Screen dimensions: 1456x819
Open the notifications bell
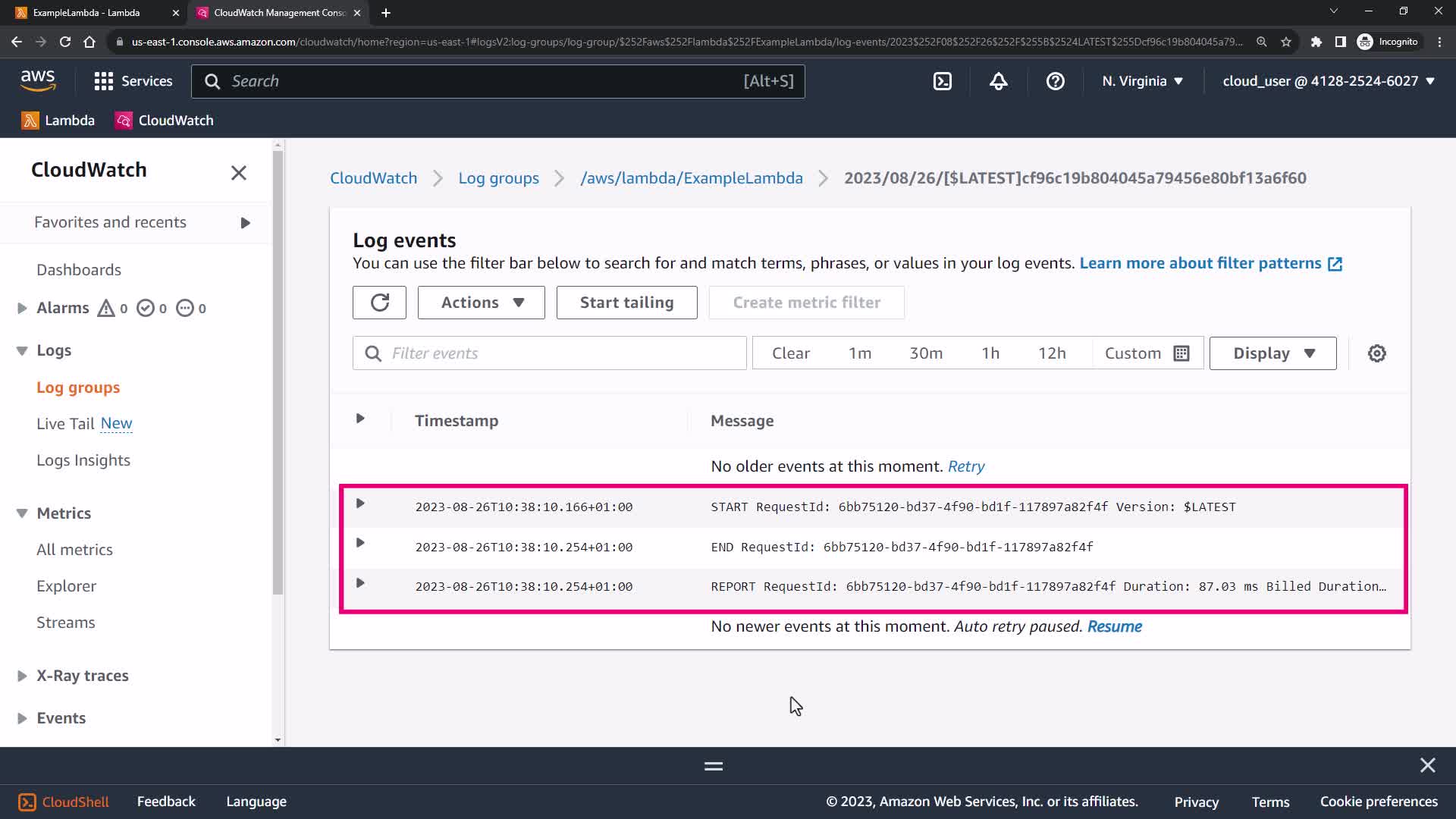pyautogui.click(x=998, y=81)
